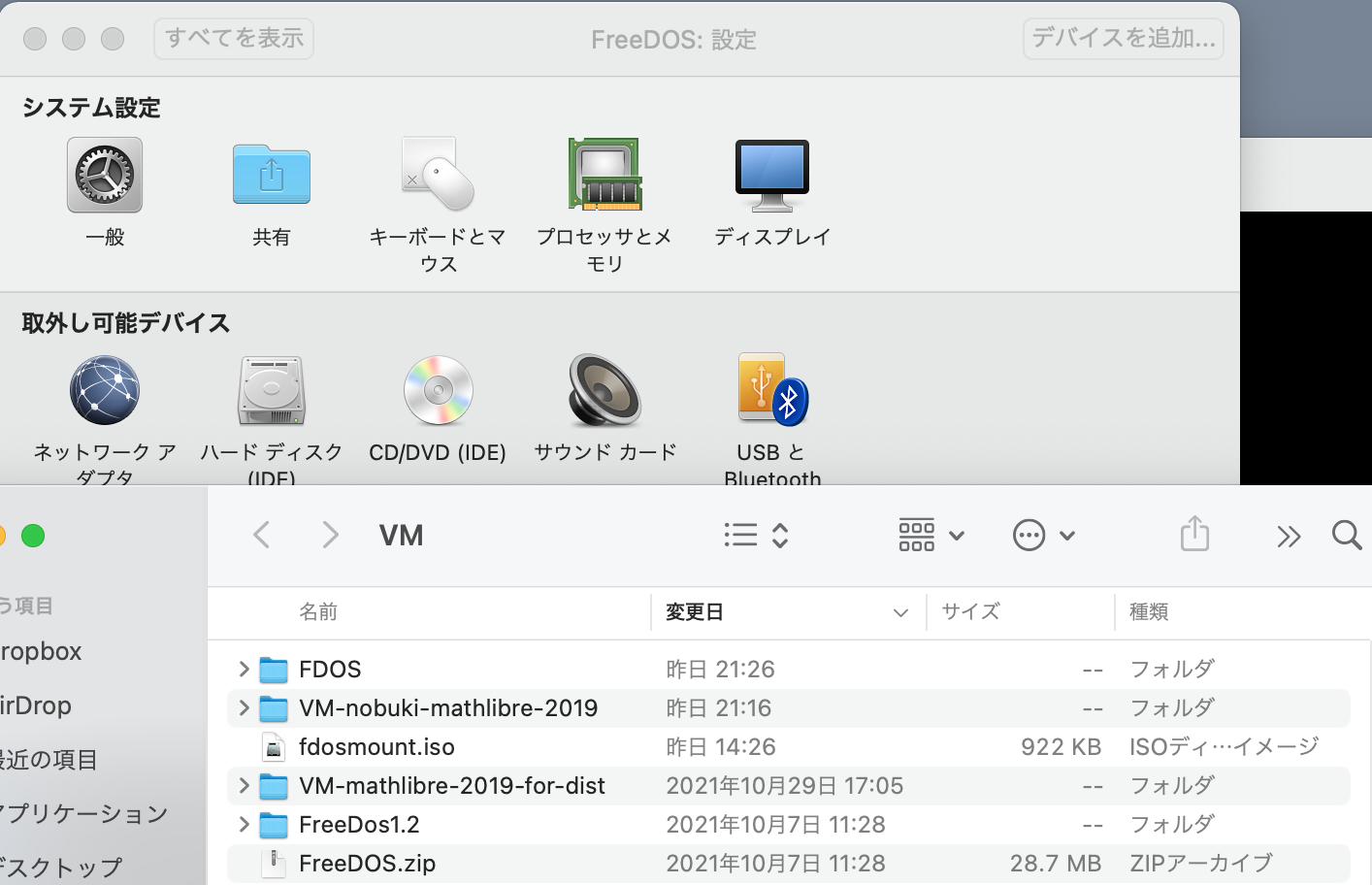Click the デバイスを追加 button
Image resolution: width=1372 pixels, height=885 pixels.
point(1123,39)
